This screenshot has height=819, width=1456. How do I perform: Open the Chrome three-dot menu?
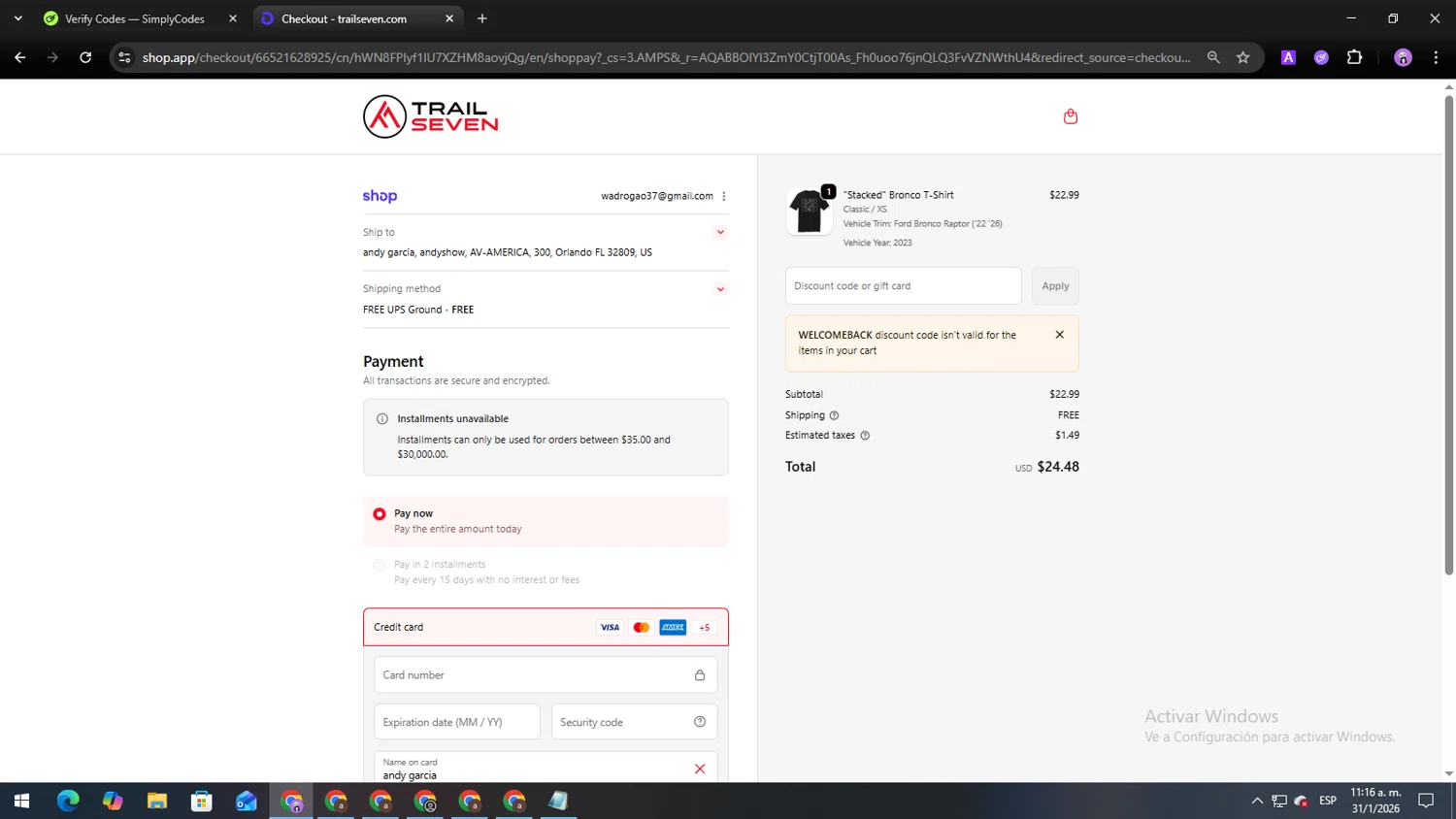(x=1436, y=57)
